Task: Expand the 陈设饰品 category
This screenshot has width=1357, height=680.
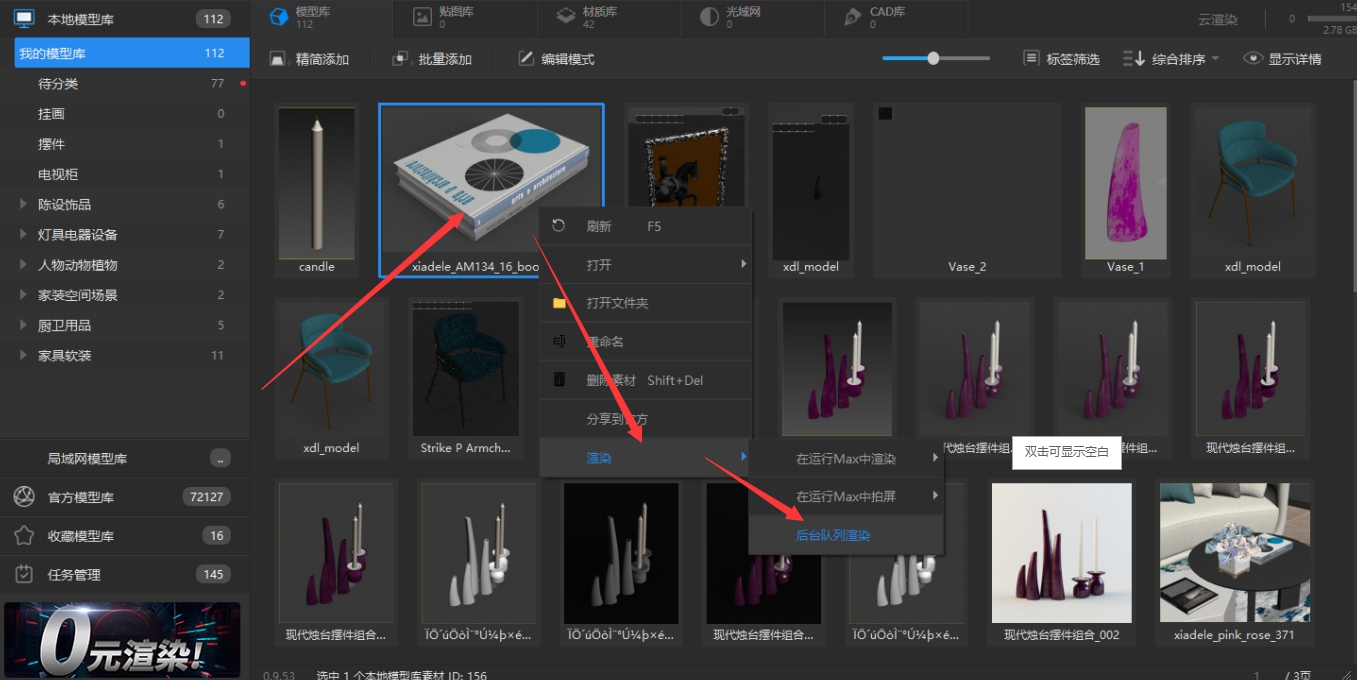Action: [x=24, y=204]
